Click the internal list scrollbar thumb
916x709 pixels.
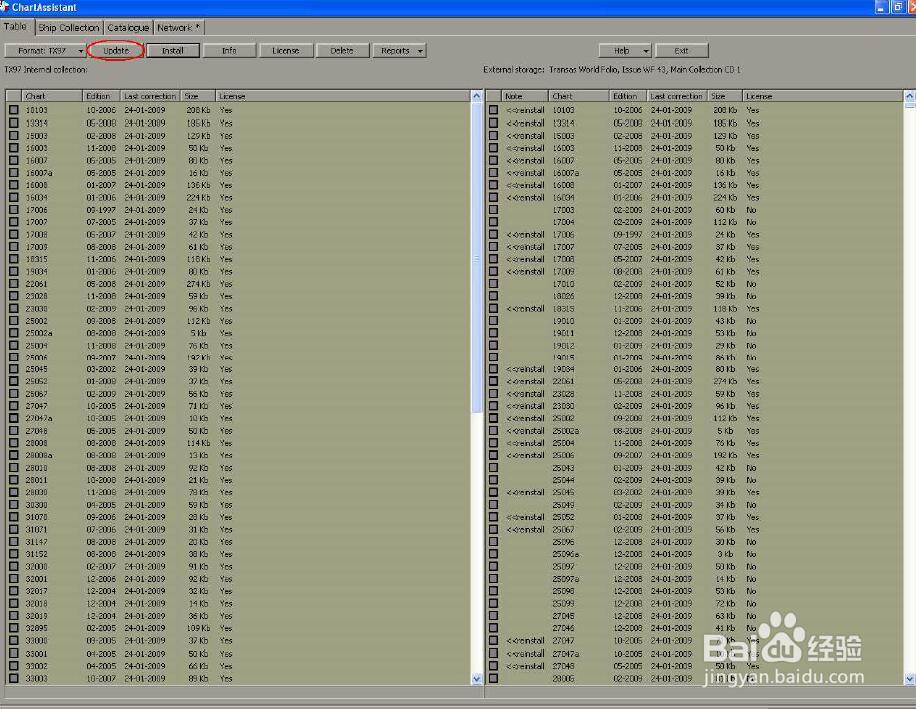click(477, 257)
